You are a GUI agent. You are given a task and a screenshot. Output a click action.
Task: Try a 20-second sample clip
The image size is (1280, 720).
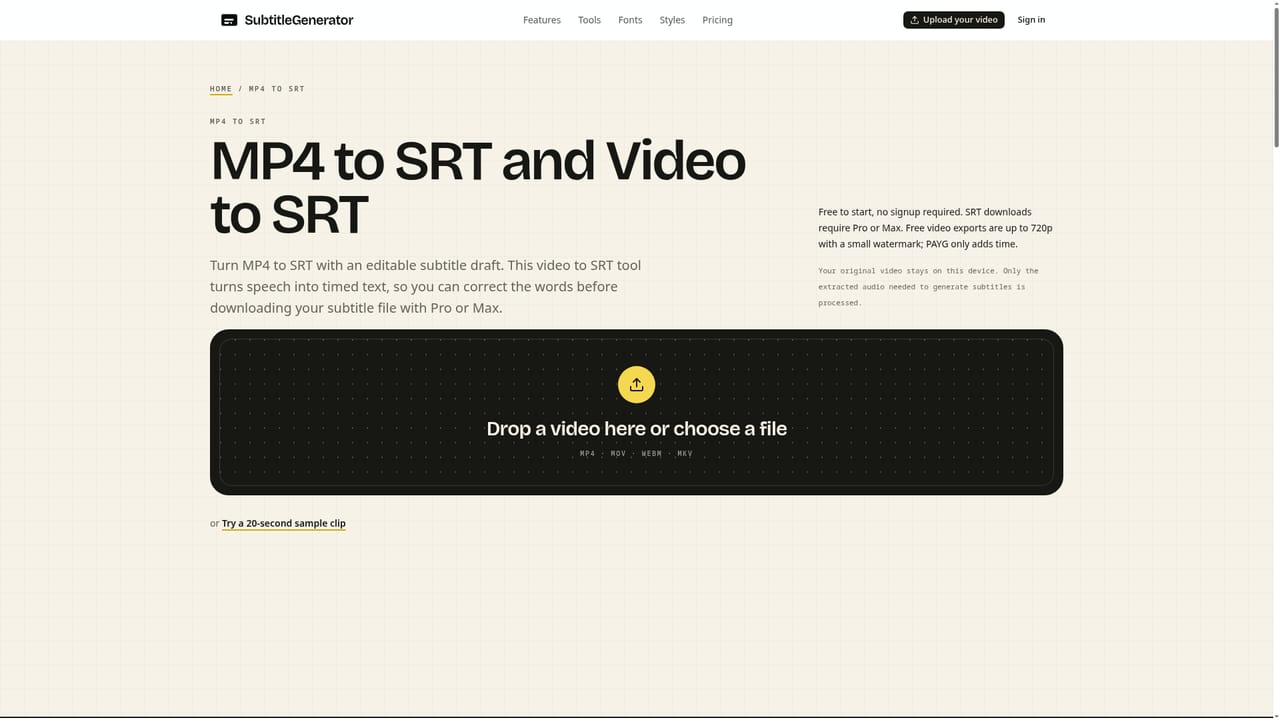(284, 523)
